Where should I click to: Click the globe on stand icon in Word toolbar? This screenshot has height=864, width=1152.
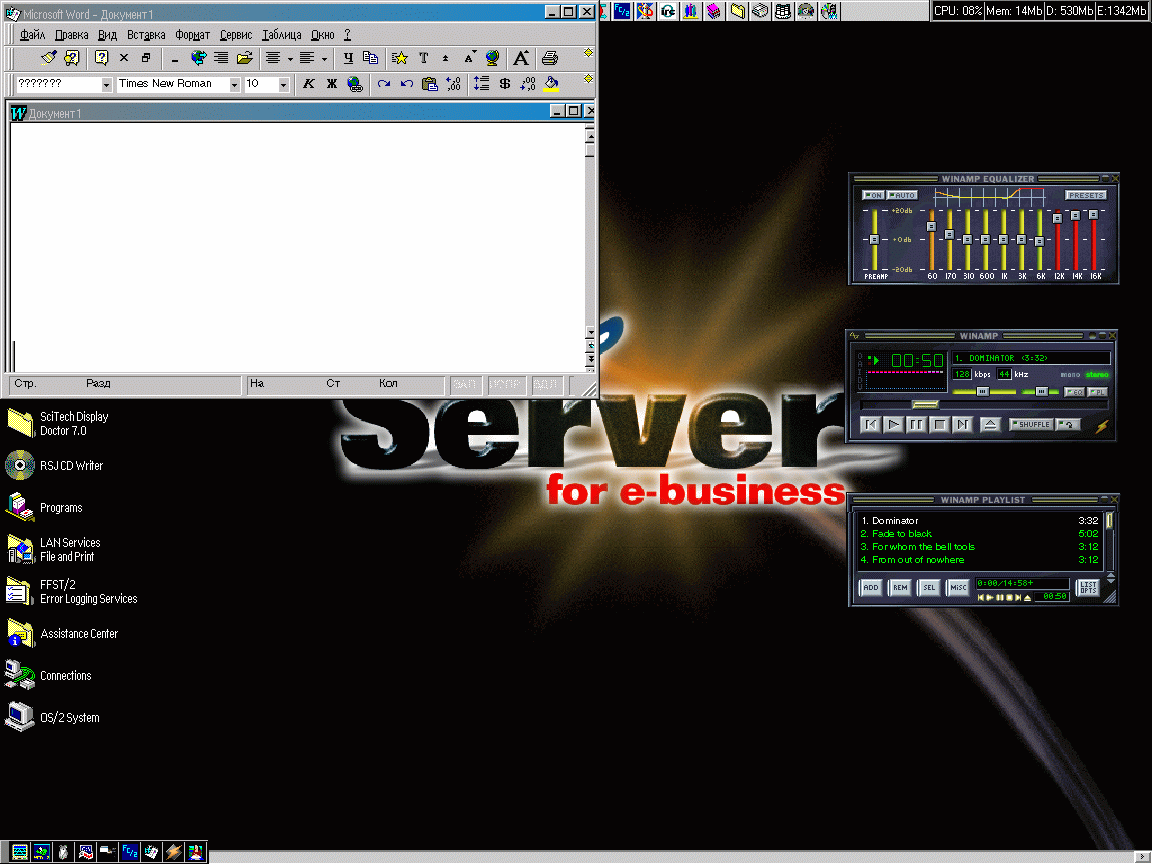coord(492,58)
